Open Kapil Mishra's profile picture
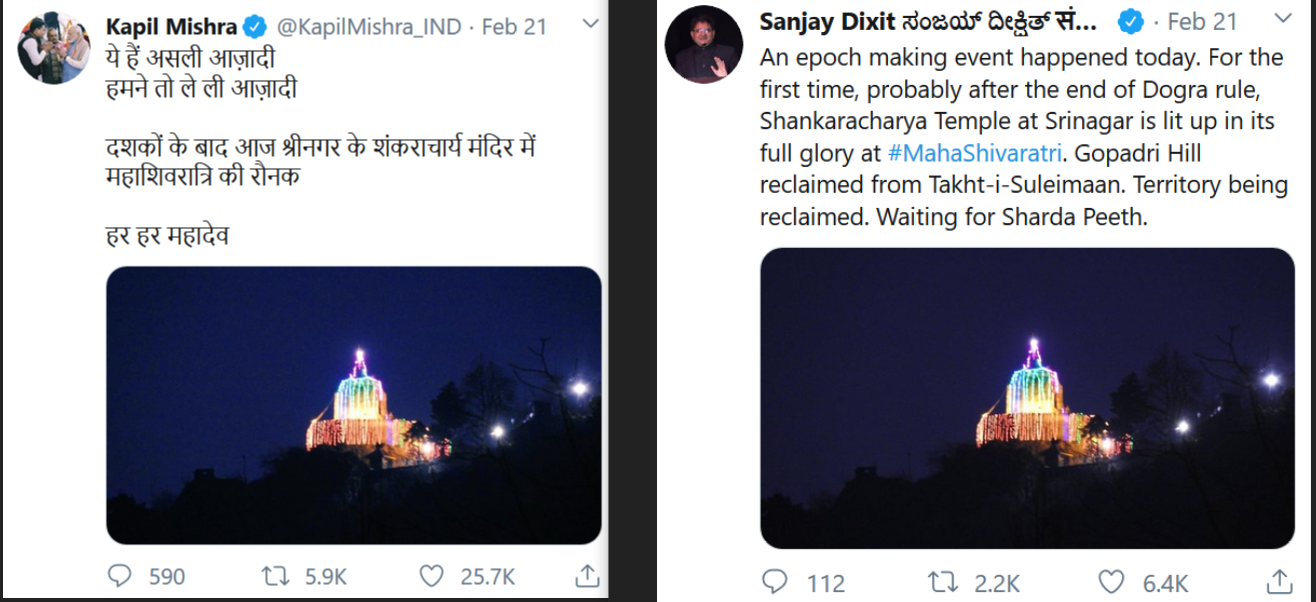This screenshot has width=1316, height=602. pyautogui.click(x=53, y=47)
